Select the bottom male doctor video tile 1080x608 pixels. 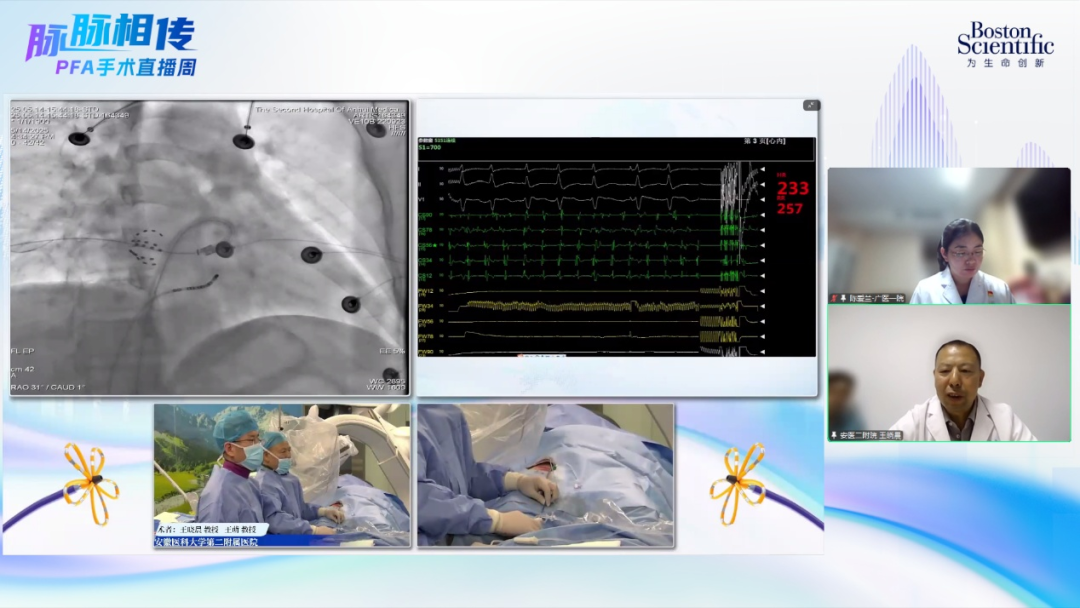click(x=948, y=373)
